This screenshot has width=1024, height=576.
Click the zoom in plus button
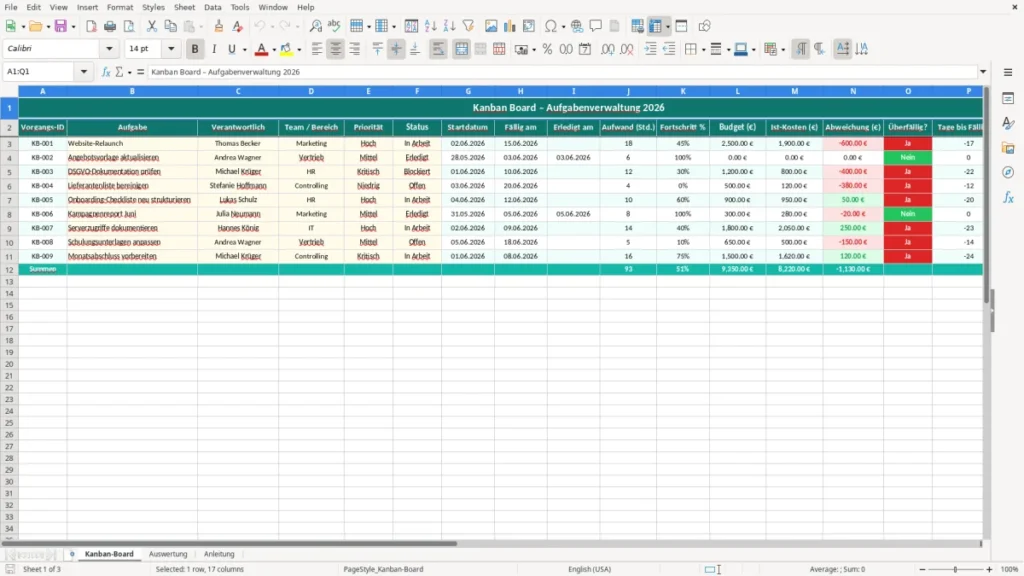coord(989,569)
